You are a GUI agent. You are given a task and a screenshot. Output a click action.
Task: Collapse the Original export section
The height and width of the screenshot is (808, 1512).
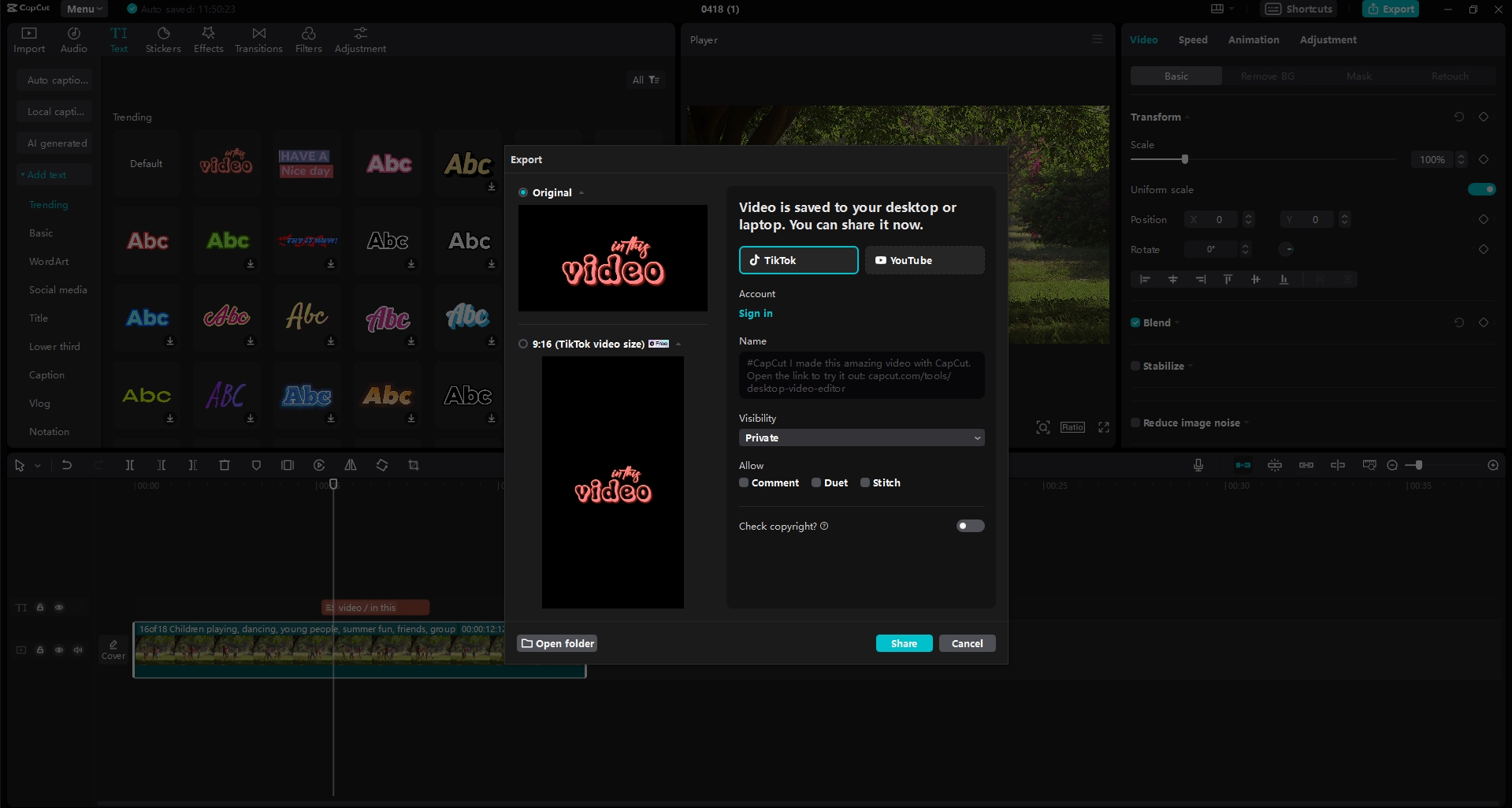581,192
